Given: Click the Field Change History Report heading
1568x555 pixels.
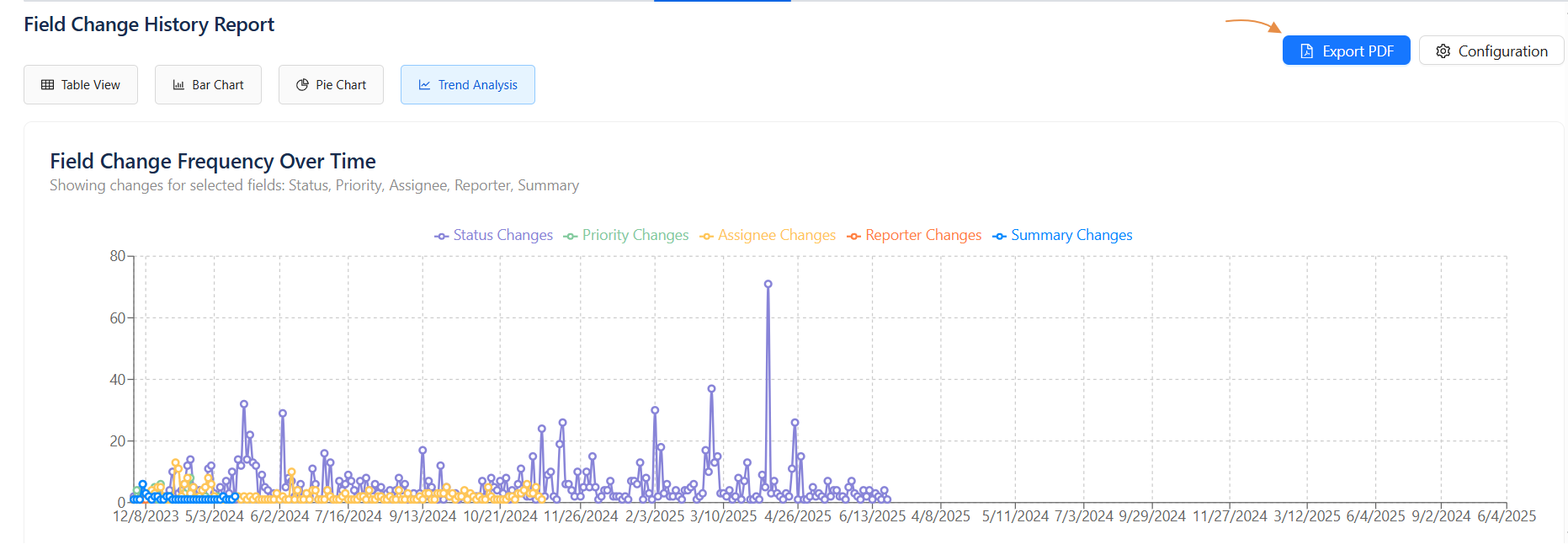Looking at the screenshot, I should pyautogui.click(x=149, y=24).
